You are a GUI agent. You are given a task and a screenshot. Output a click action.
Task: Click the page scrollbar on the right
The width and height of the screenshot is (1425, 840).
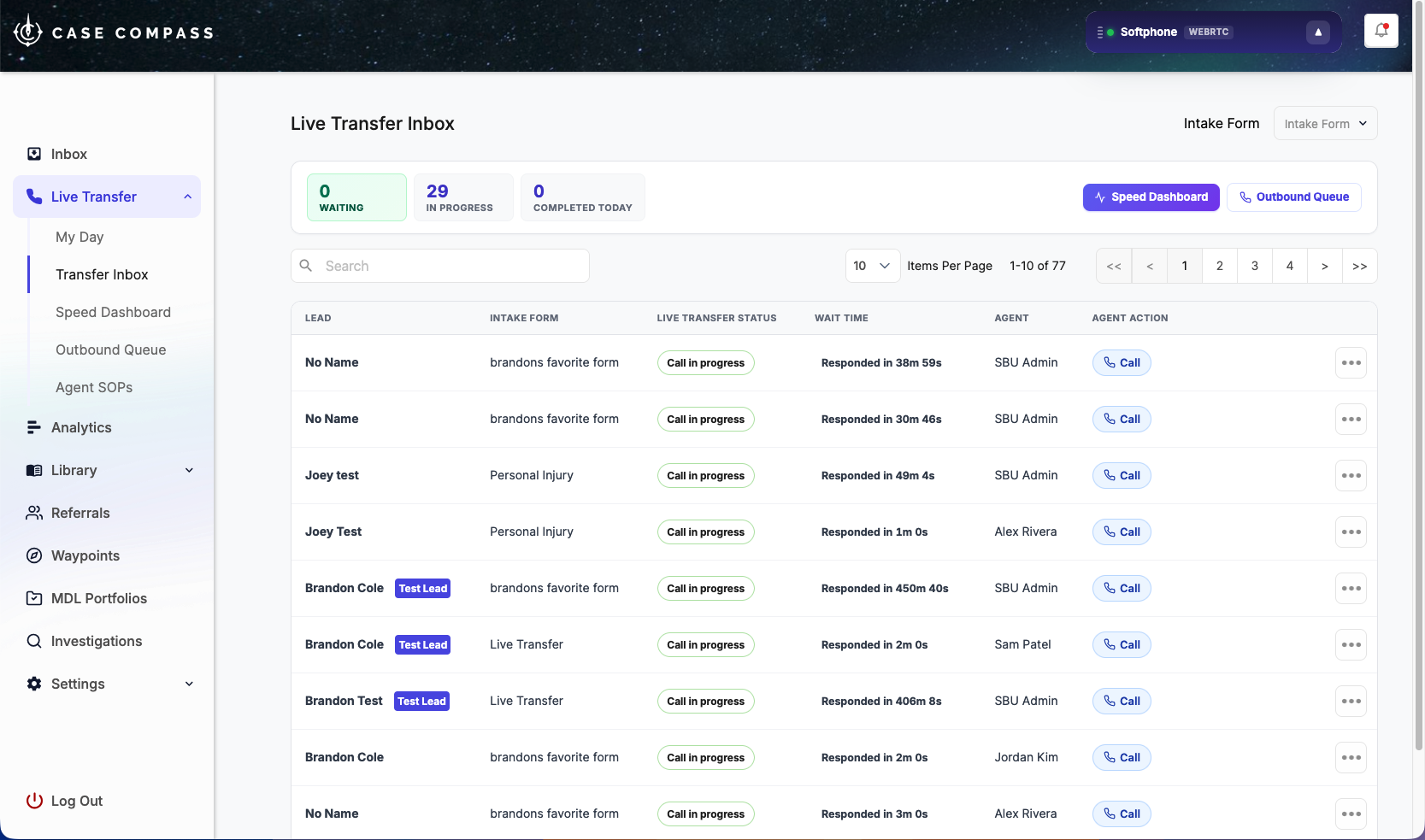point(1419,376)
